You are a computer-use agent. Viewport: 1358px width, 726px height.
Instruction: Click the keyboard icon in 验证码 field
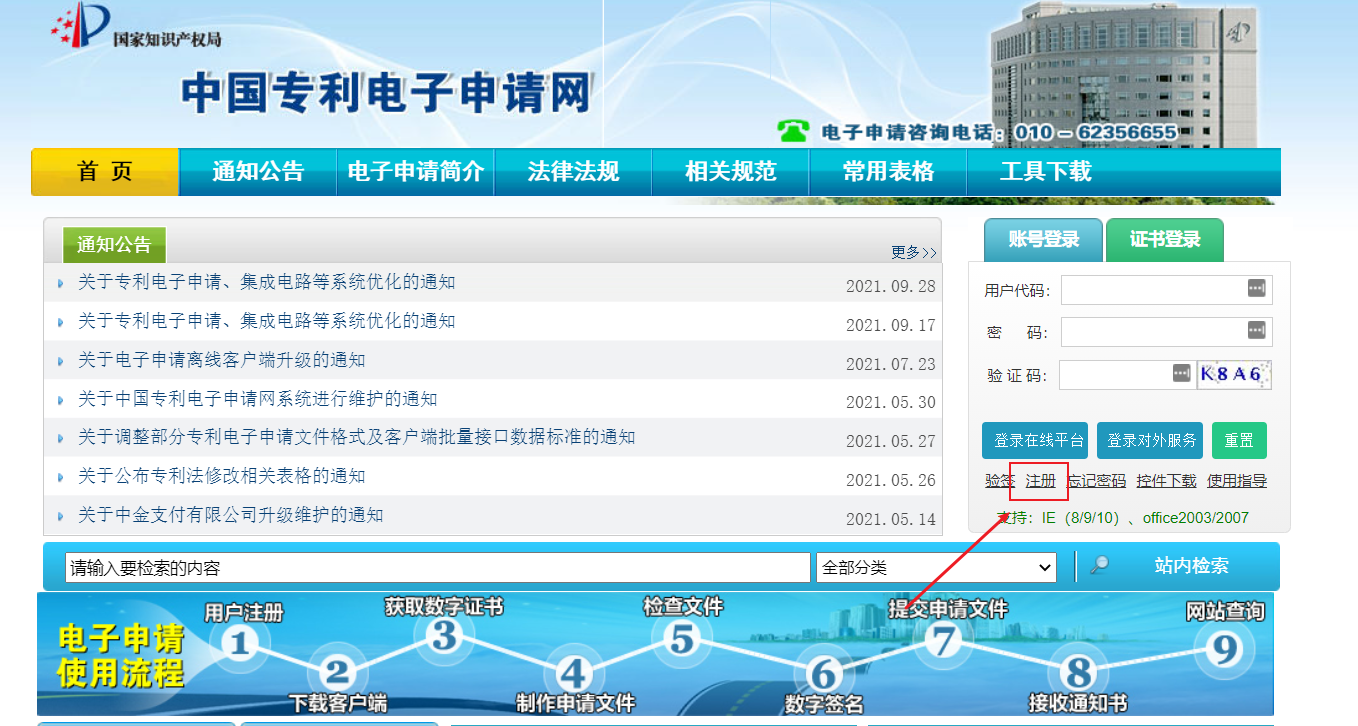pyautogui.click(x=1181, y=373)
